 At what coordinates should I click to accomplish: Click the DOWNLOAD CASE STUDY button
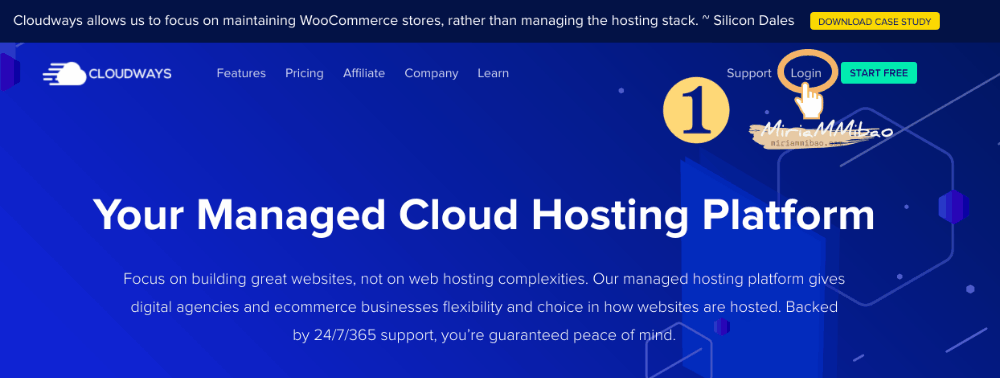(874, 21)
